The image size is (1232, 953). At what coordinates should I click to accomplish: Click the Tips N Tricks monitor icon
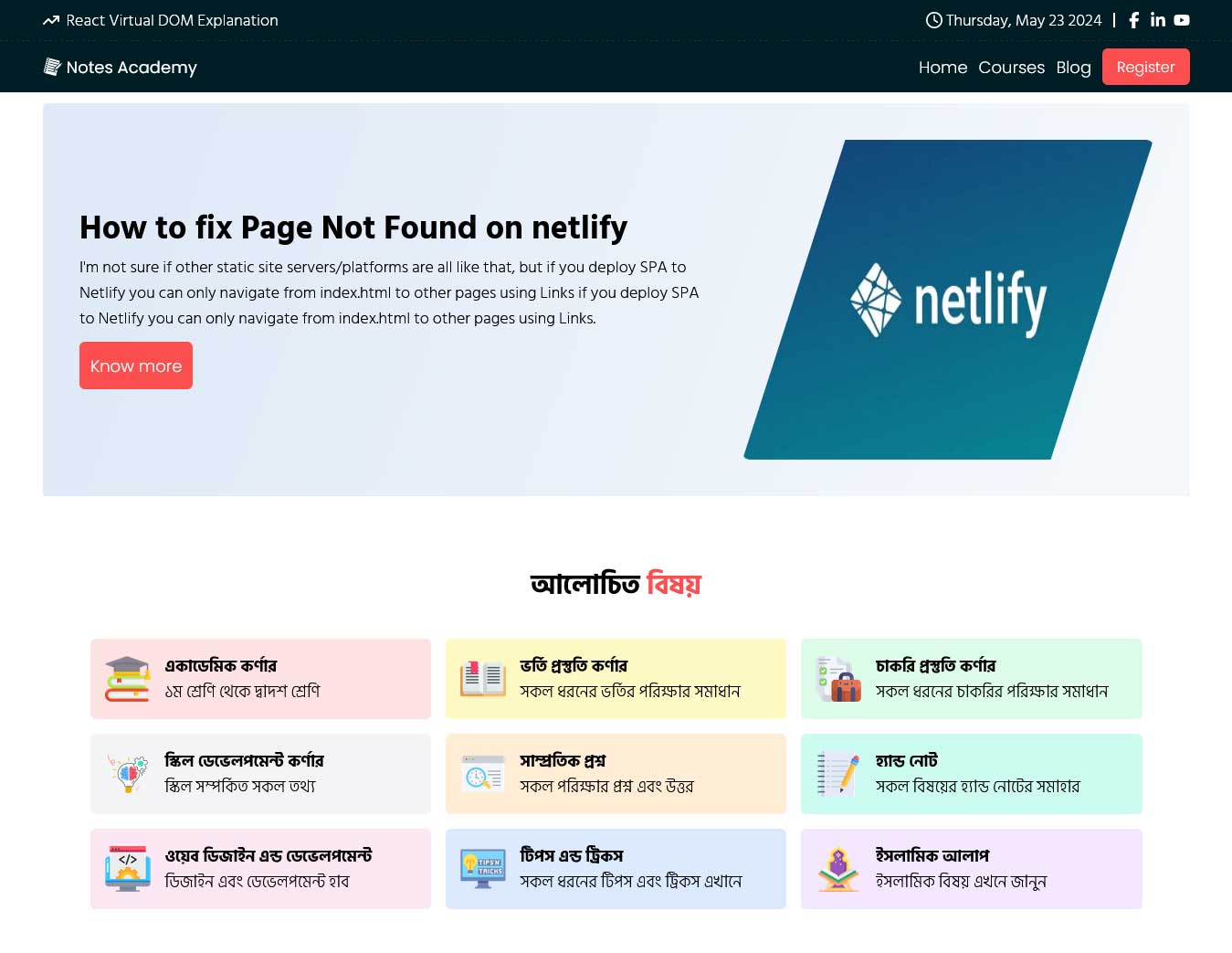tap(482, 869)
